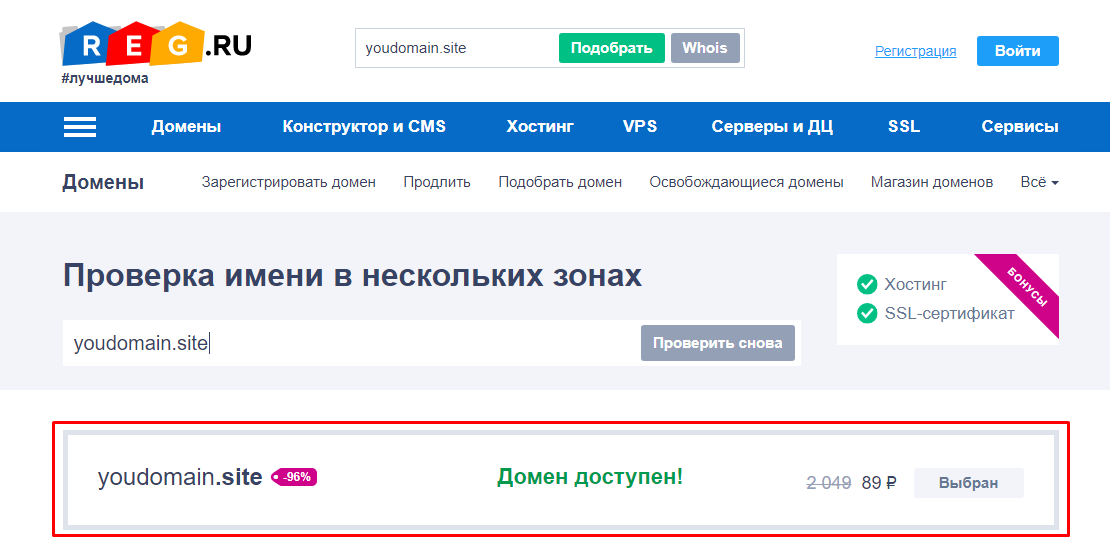Image resolution: width=1110 pixels, height=546 pixels.
Task: Expand the Всё dropdown in submenu
Action: (x=1039, y=182)
